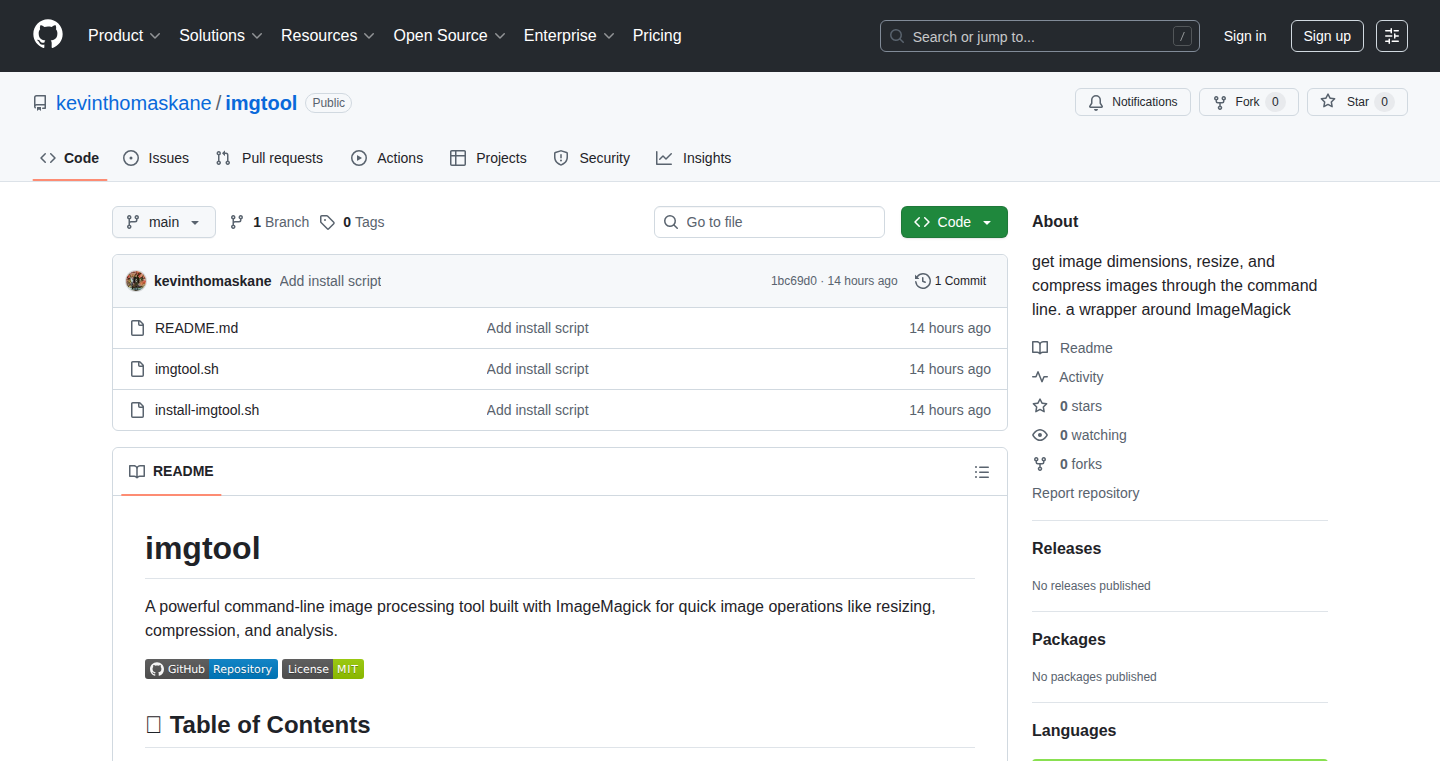Image resolution: width=1440 pixels, height=761 pixels.
Task: Expand the Enterprise menu
Action: (x=569, y=36)
